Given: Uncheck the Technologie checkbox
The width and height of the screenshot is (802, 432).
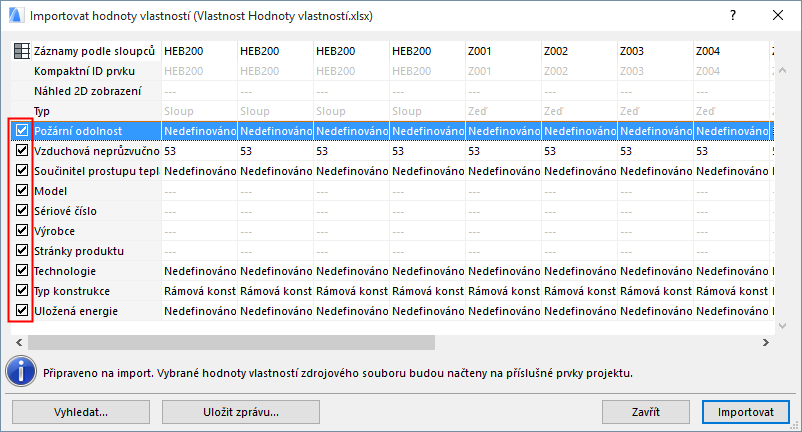Looking at the screenshot, I should pyautogui.click(x=21, y=270).
